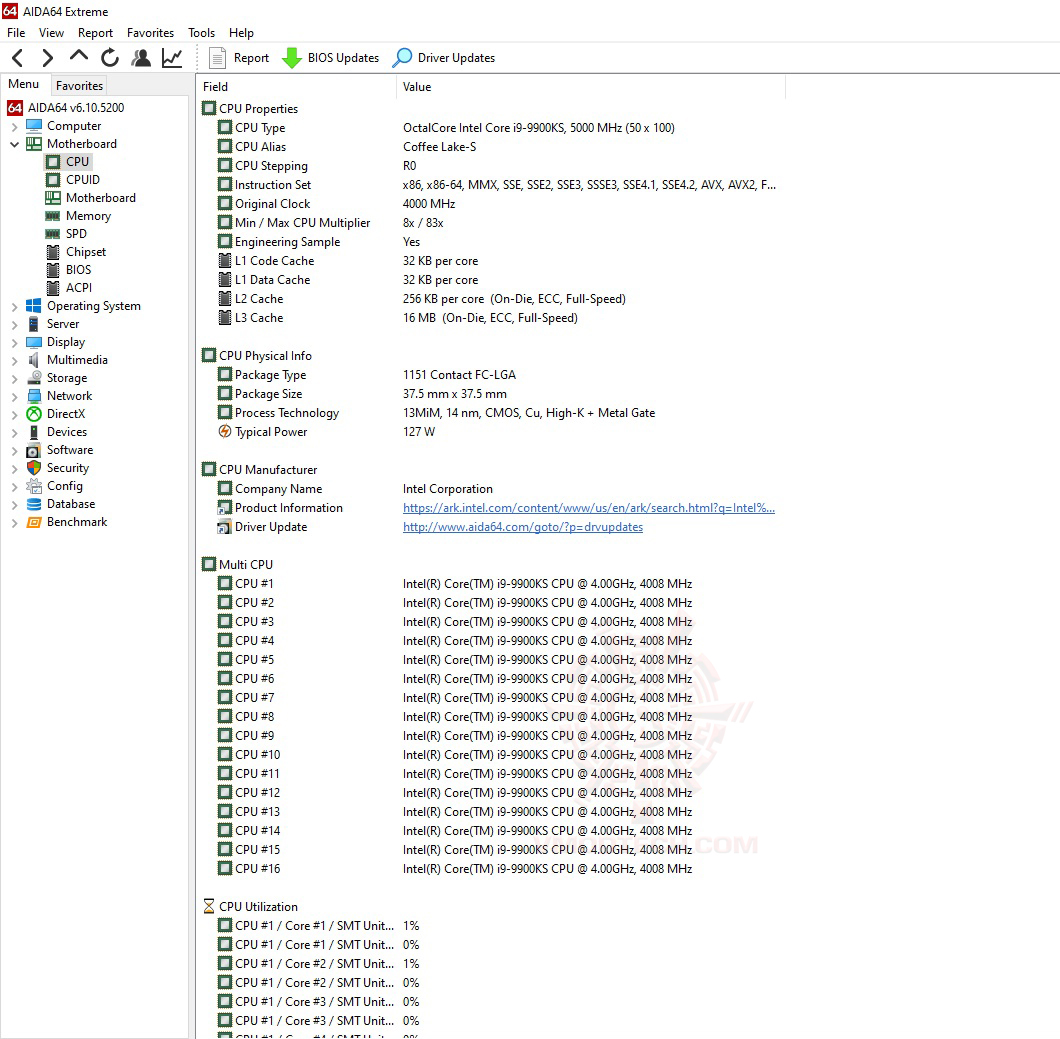Open the Help menu
The image size is (1060, 1039).
(241, 32)
